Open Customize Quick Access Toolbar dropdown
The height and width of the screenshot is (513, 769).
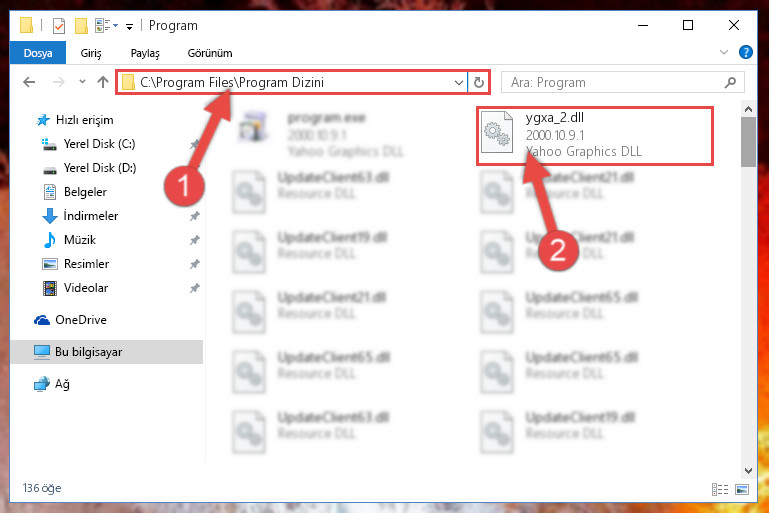tap(129, 26)
